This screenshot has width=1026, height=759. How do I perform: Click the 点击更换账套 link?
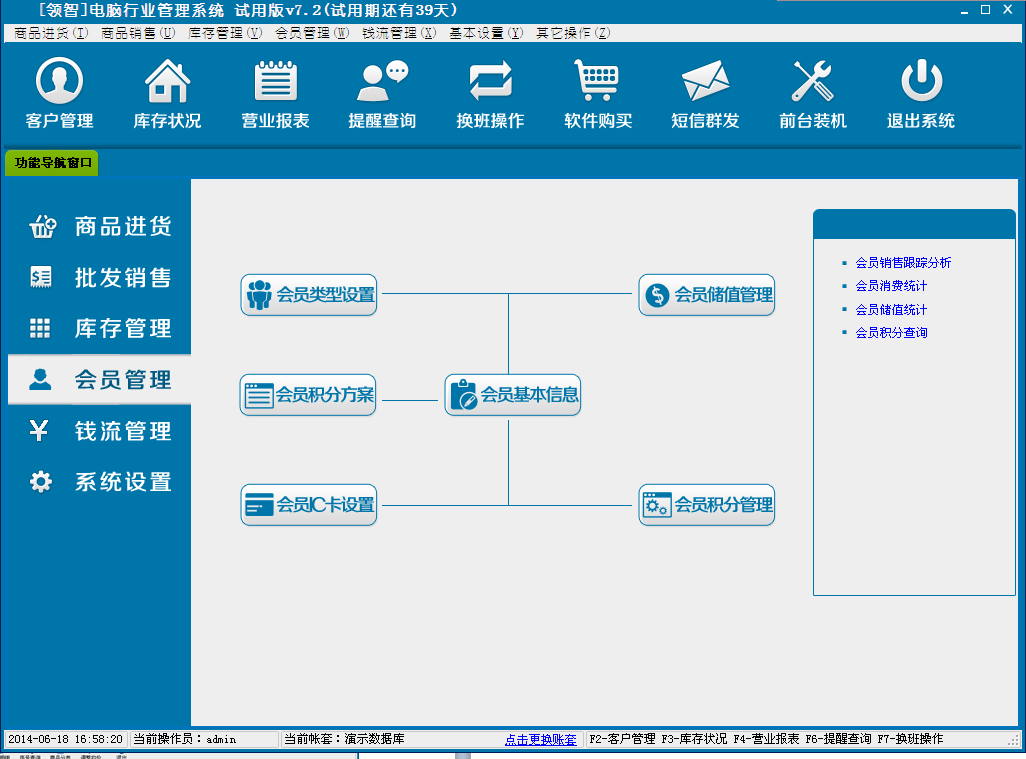(540, 740)
